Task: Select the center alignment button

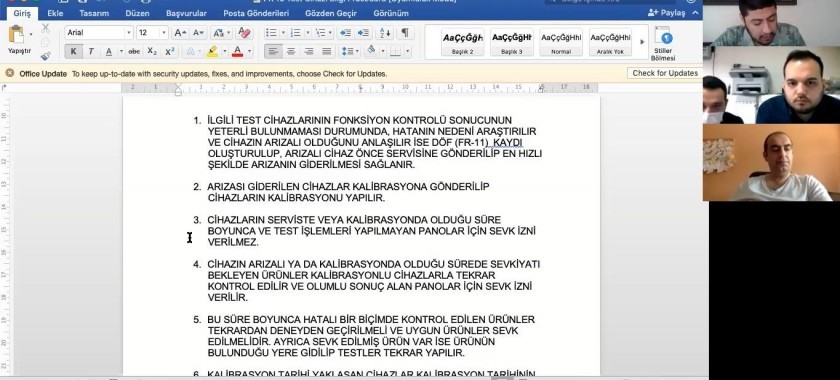Action: [x=291, y=51]
